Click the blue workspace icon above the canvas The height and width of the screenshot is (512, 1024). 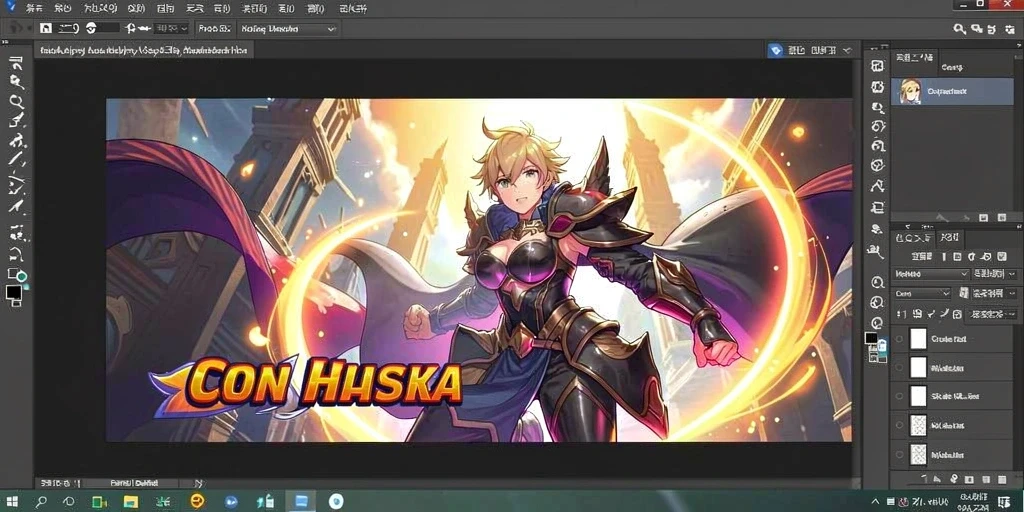[775, 50]
